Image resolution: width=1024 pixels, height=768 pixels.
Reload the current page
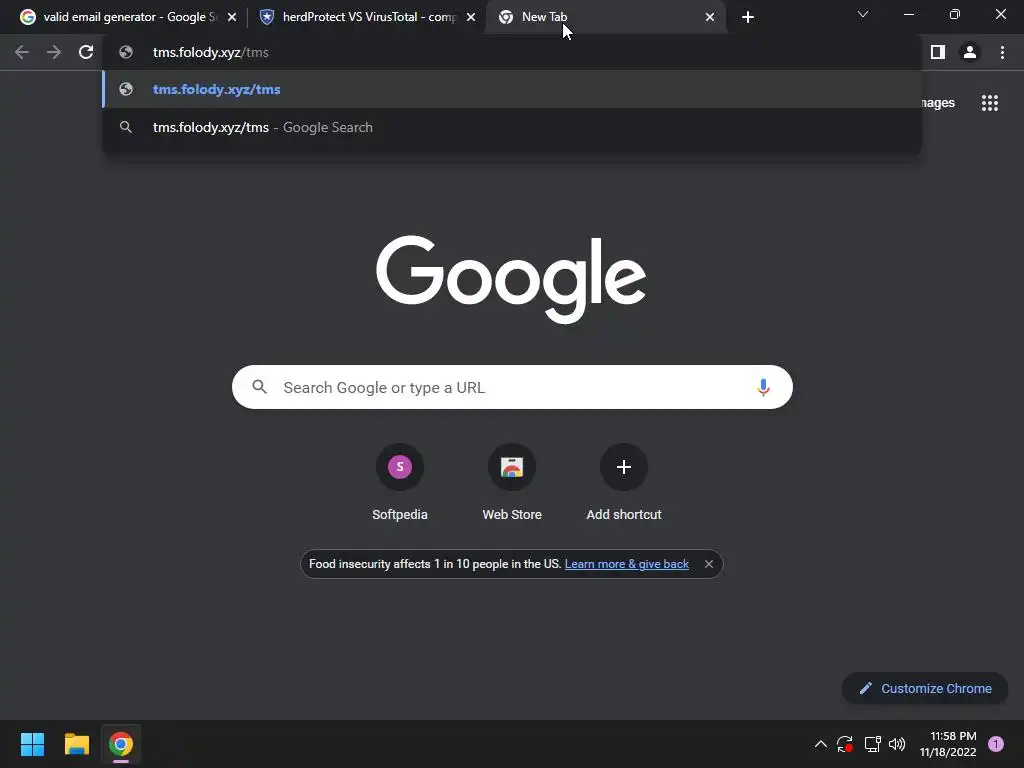86,52
